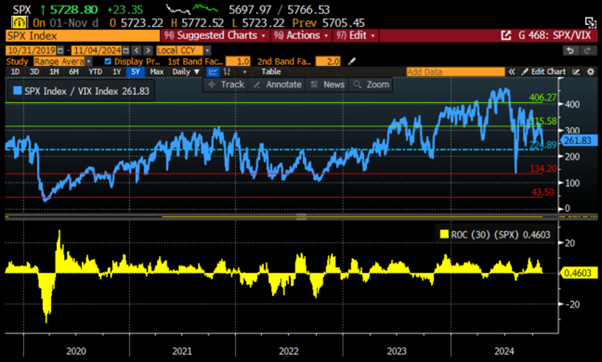Click the redo arrow icon

(587, 50)
